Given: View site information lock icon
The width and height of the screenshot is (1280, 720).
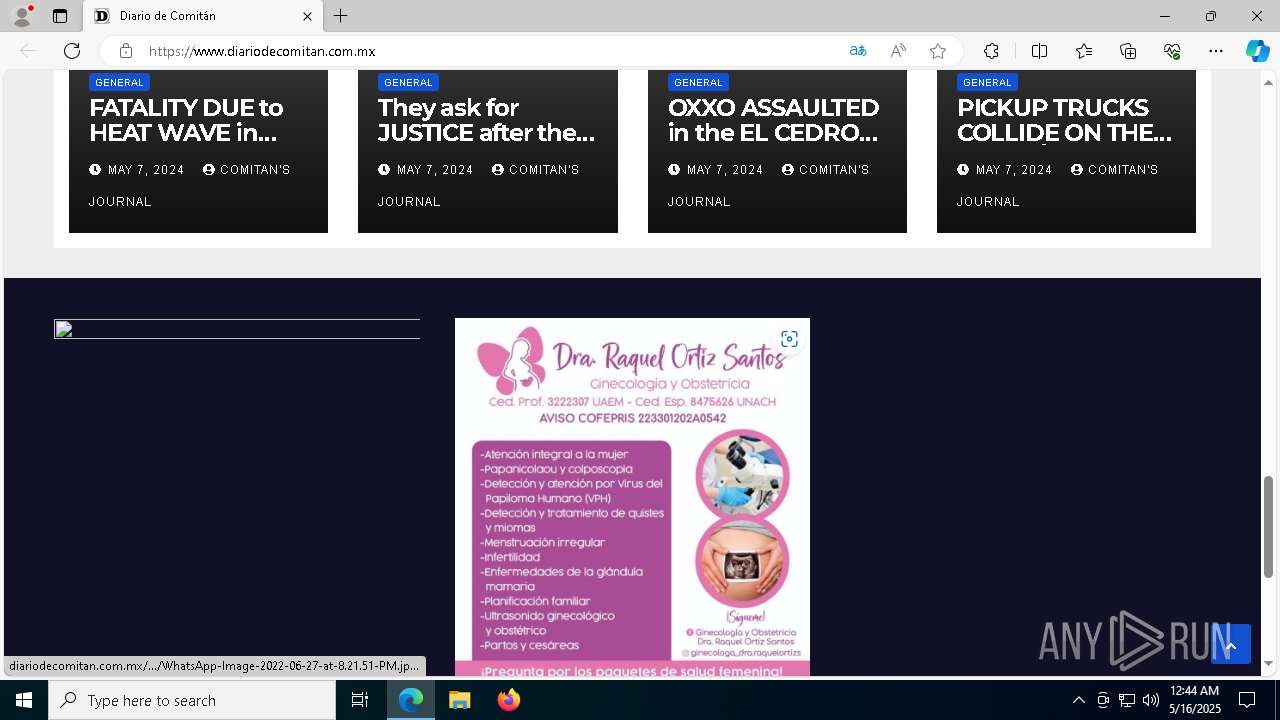Looking at the screenshot, I should 126,51.
